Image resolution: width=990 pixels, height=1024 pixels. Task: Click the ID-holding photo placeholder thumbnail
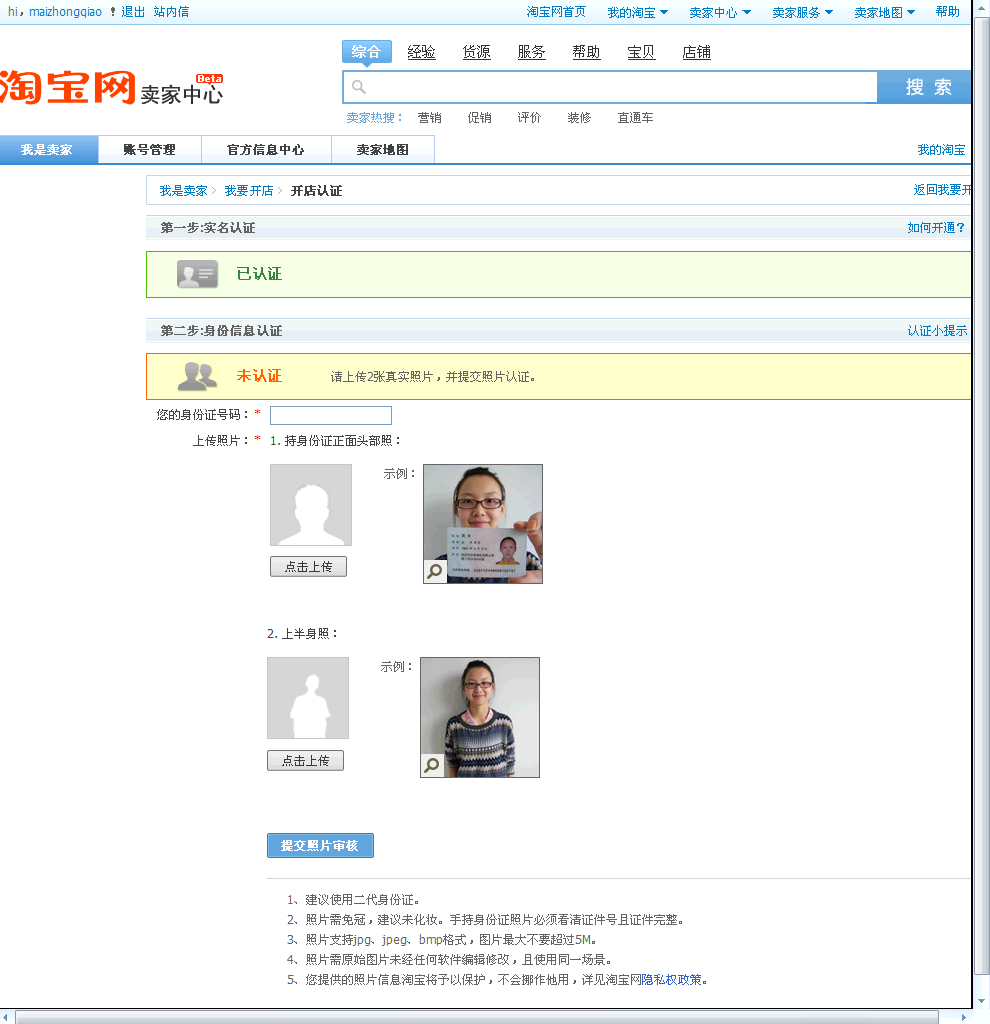coord(311,505)
